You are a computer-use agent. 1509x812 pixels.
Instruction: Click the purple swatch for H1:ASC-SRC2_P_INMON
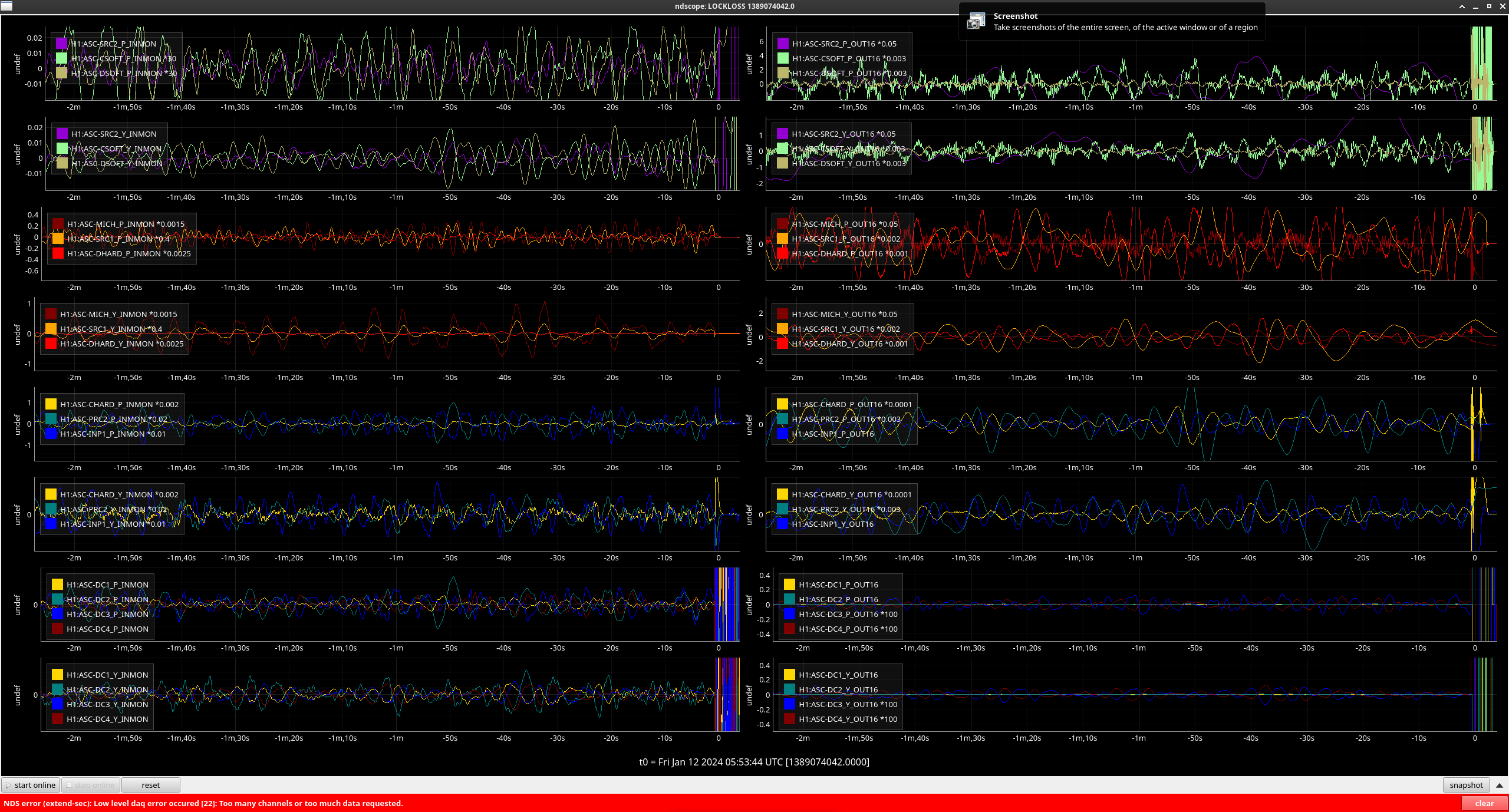tap(61, 44)
